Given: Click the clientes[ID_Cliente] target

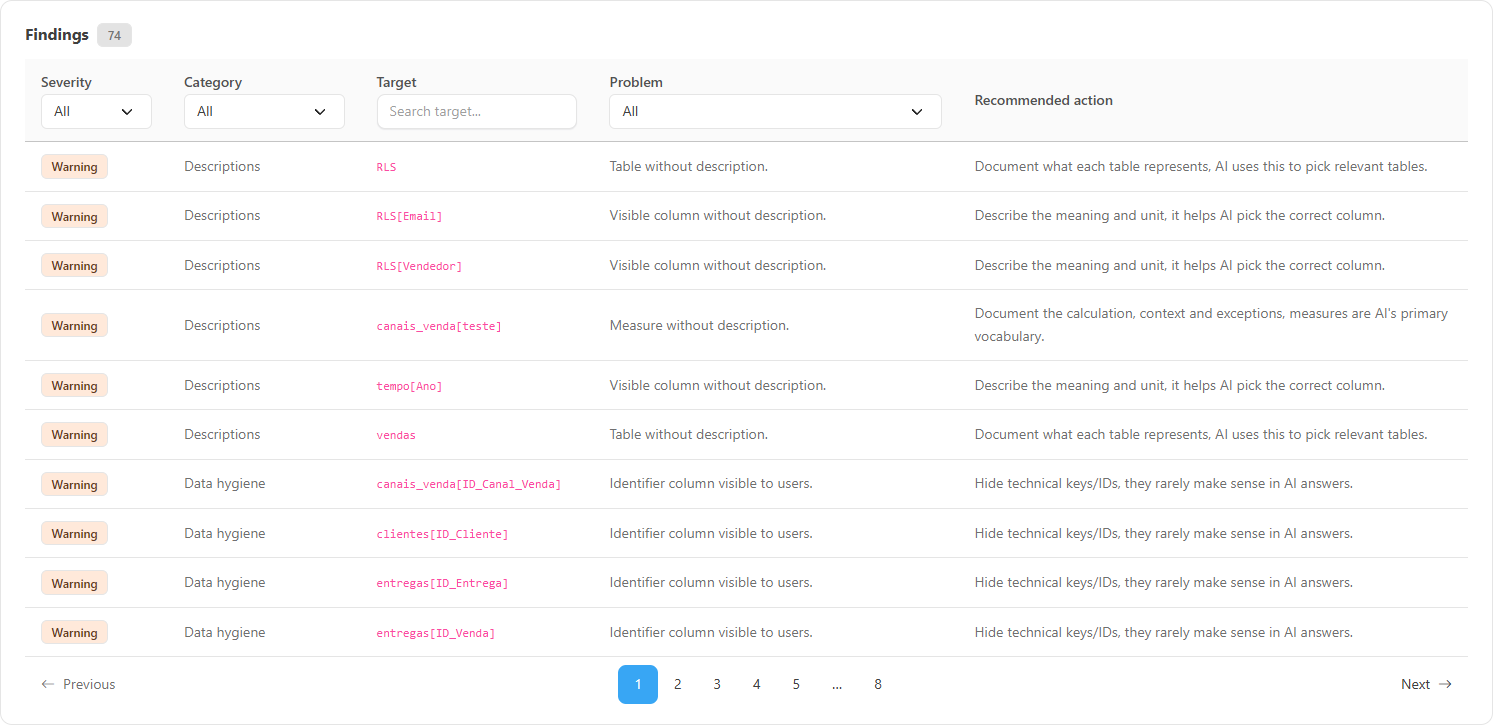Looking at the screenshot, I should (x=442, y=534).
